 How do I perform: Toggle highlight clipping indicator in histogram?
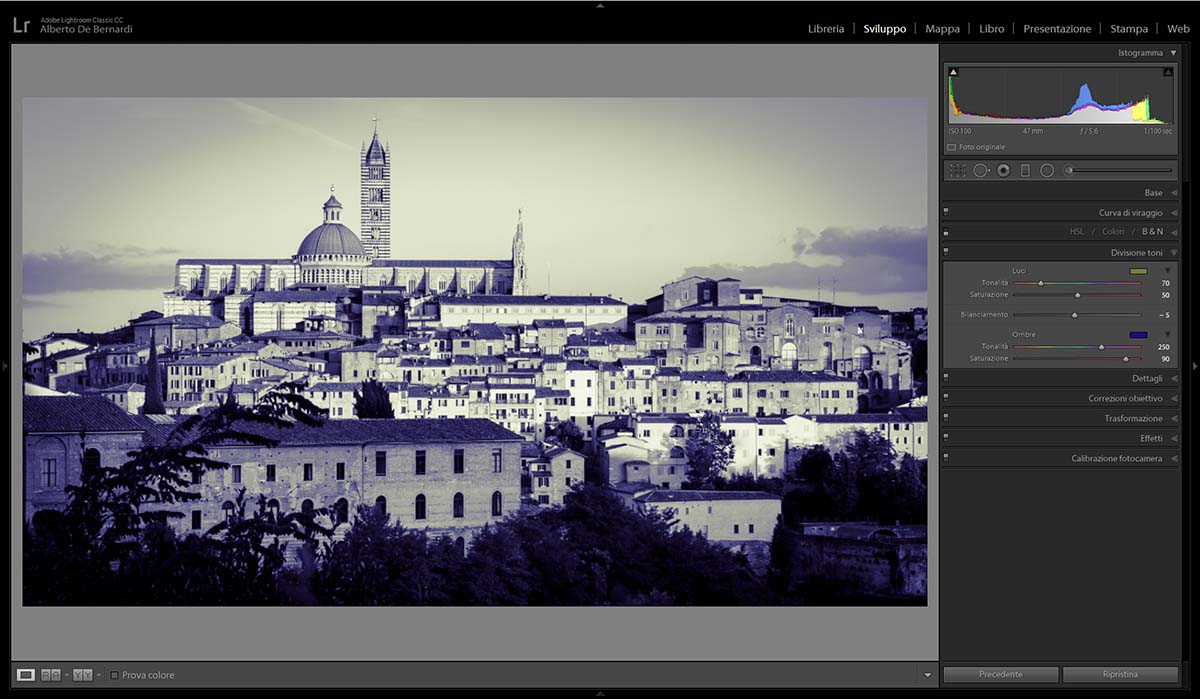pos(1167,72)
